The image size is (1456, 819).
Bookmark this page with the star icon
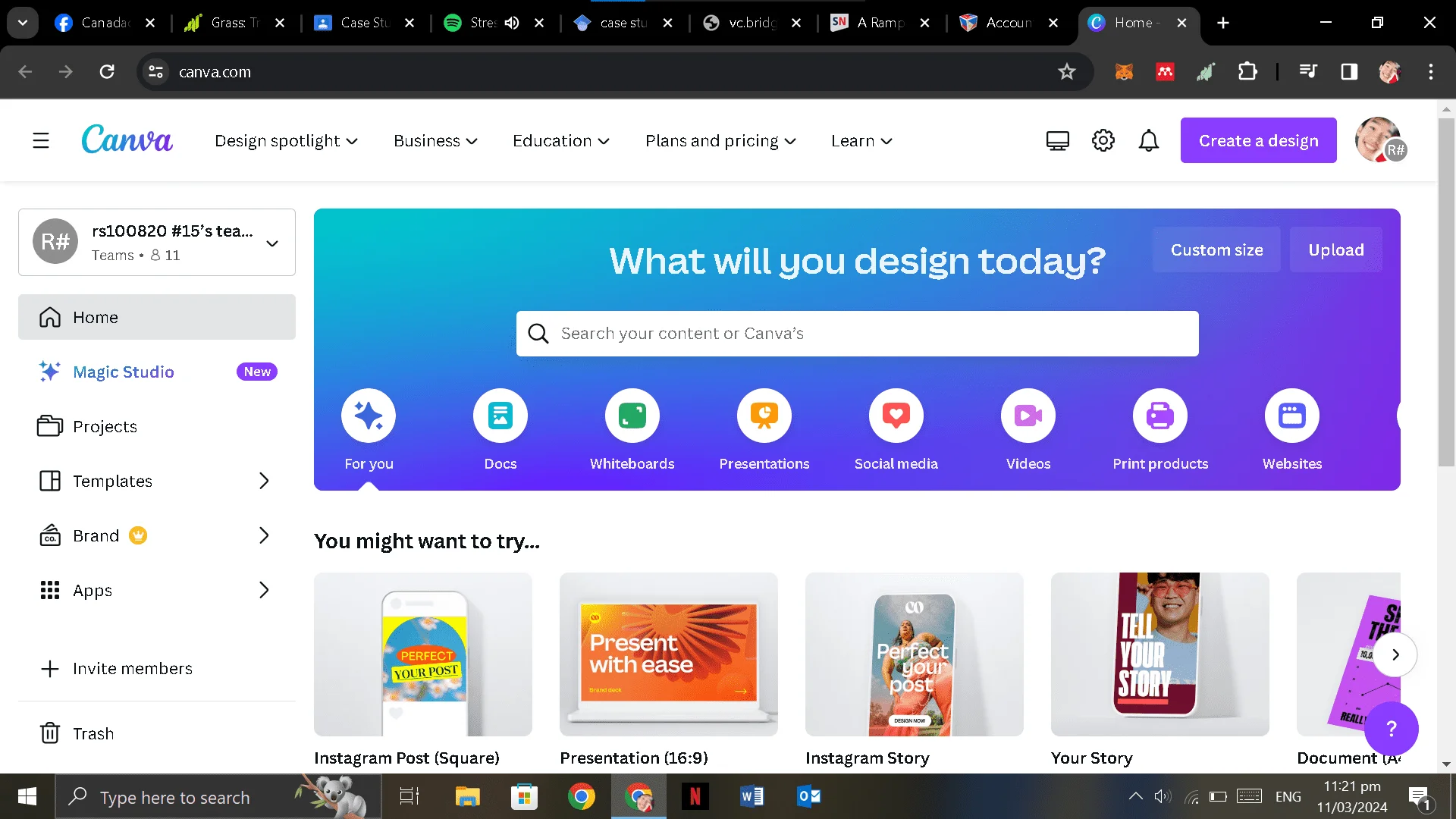(x=1067, y=72)
